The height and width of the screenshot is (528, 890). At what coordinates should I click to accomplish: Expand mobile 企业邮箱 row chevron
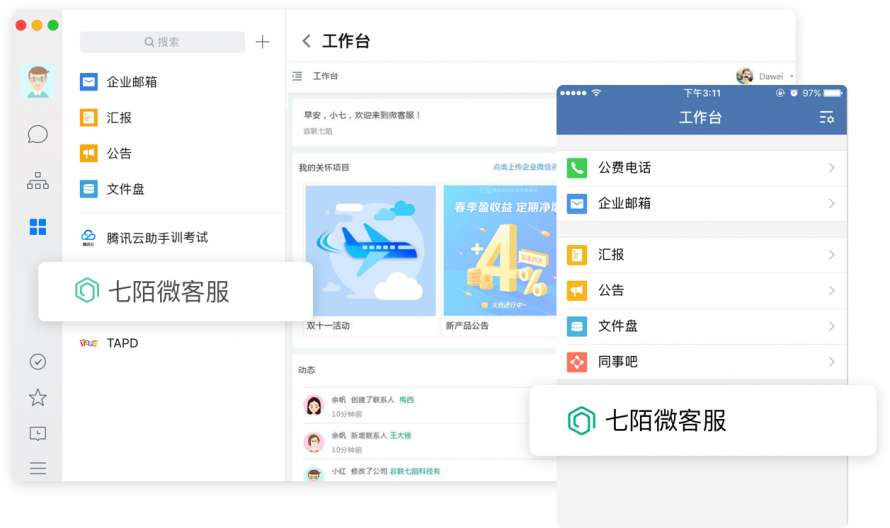click(x=832, y=203)
